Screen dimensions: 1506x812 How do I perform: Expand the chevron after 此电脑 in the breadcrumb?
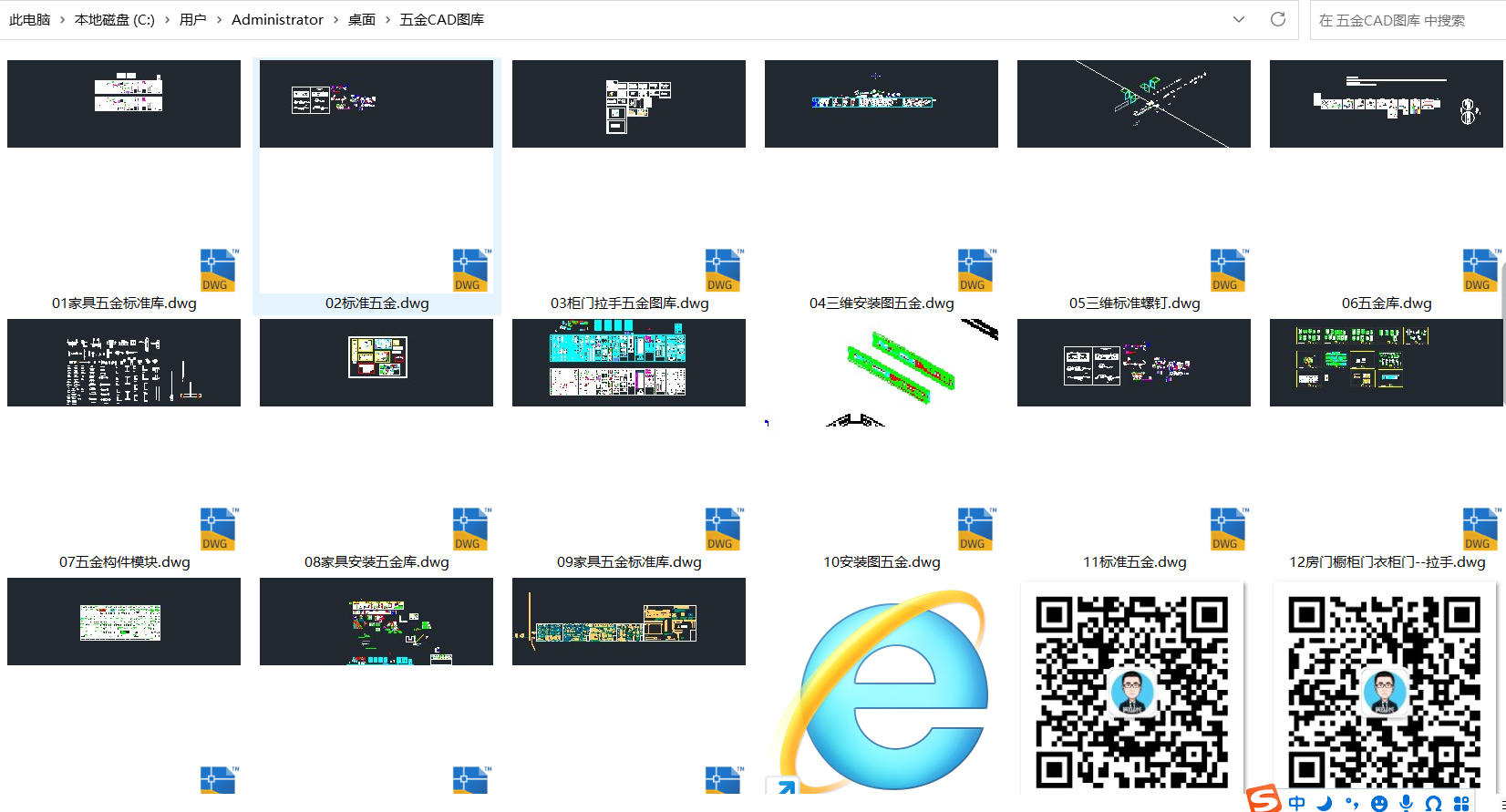62,19
